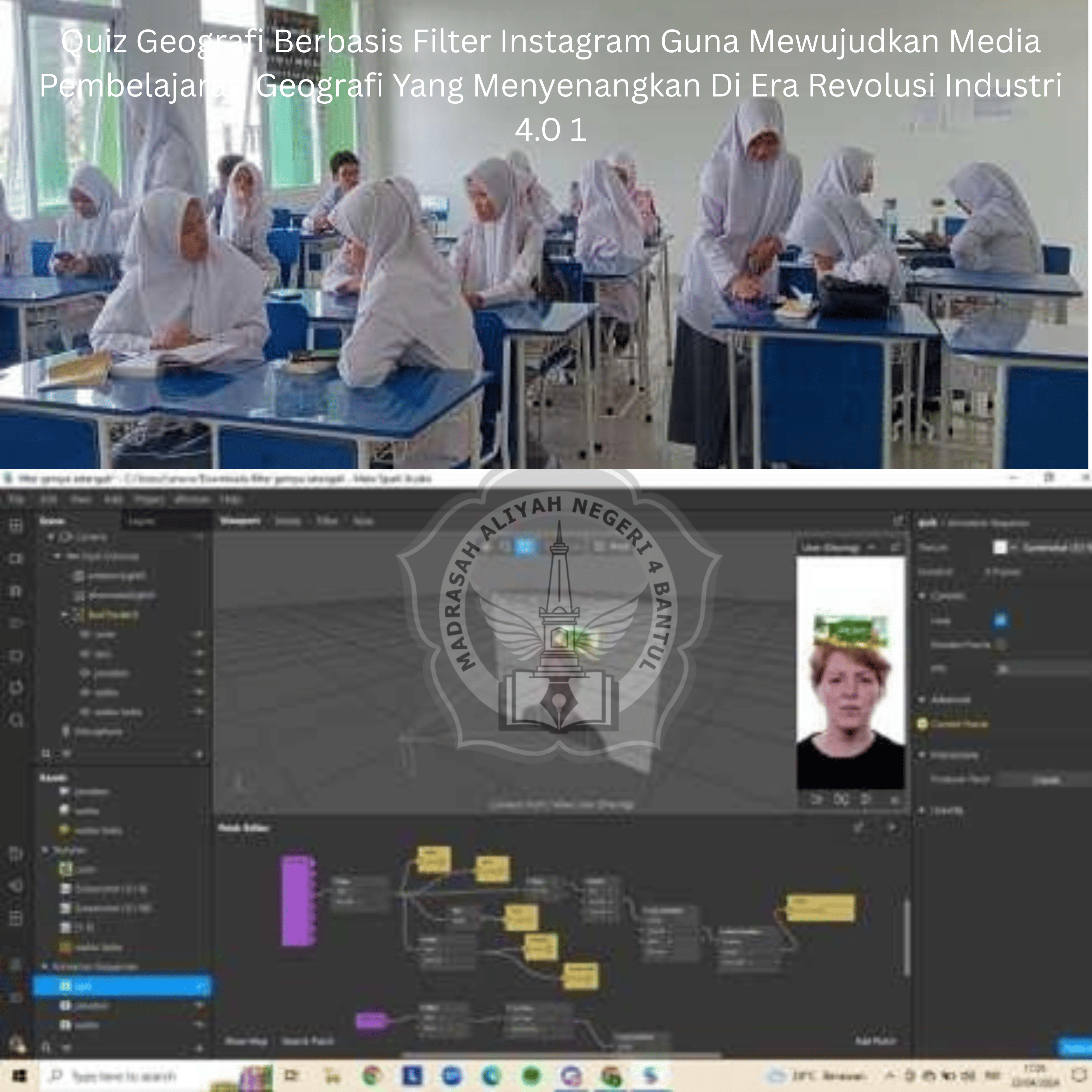1092x1092 pixels.
Task: Select the Viewport tab
Action: [x=240, y=521]
